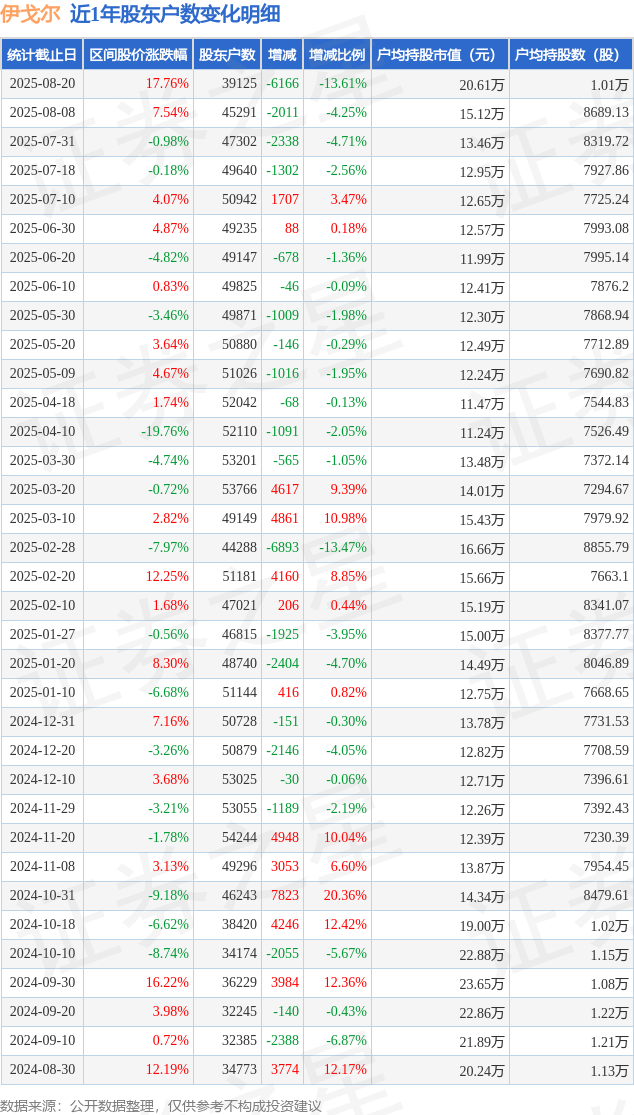Select the 增减比例 column header

[337, 54]
